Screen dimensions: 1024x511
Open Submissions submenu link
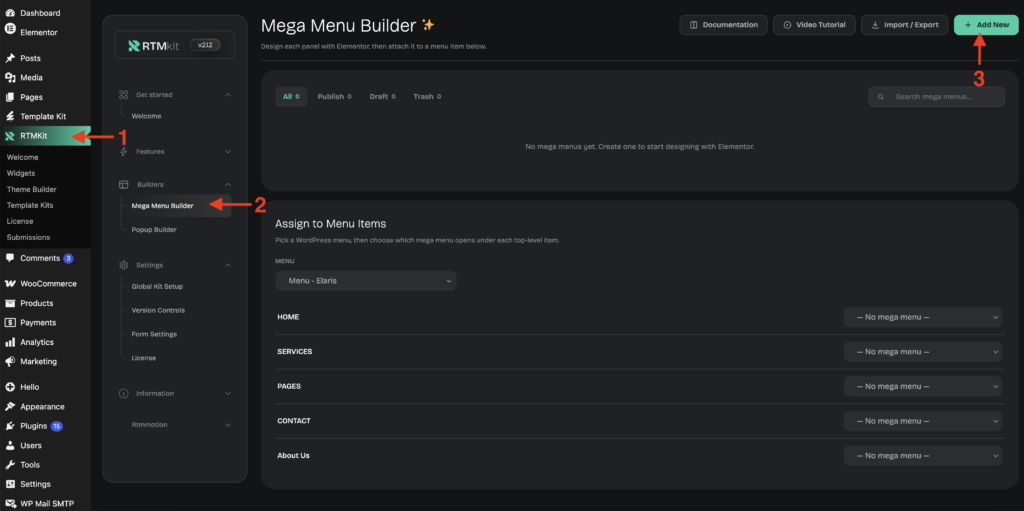click(x=28, y=237)
